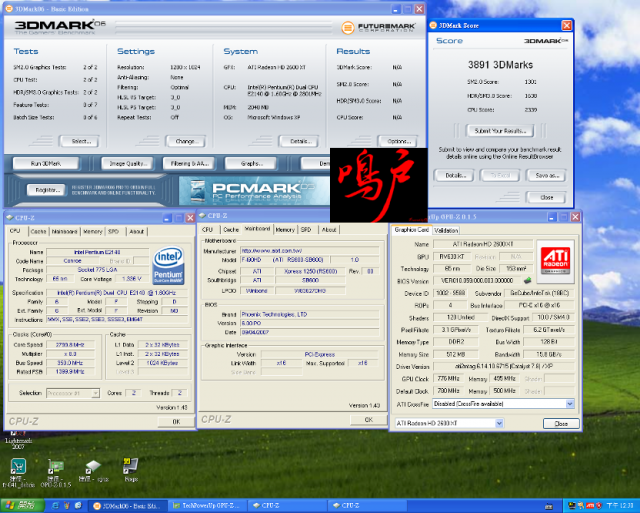Click Options under Results in 3DMark06
640x513 pixels.
398,141
